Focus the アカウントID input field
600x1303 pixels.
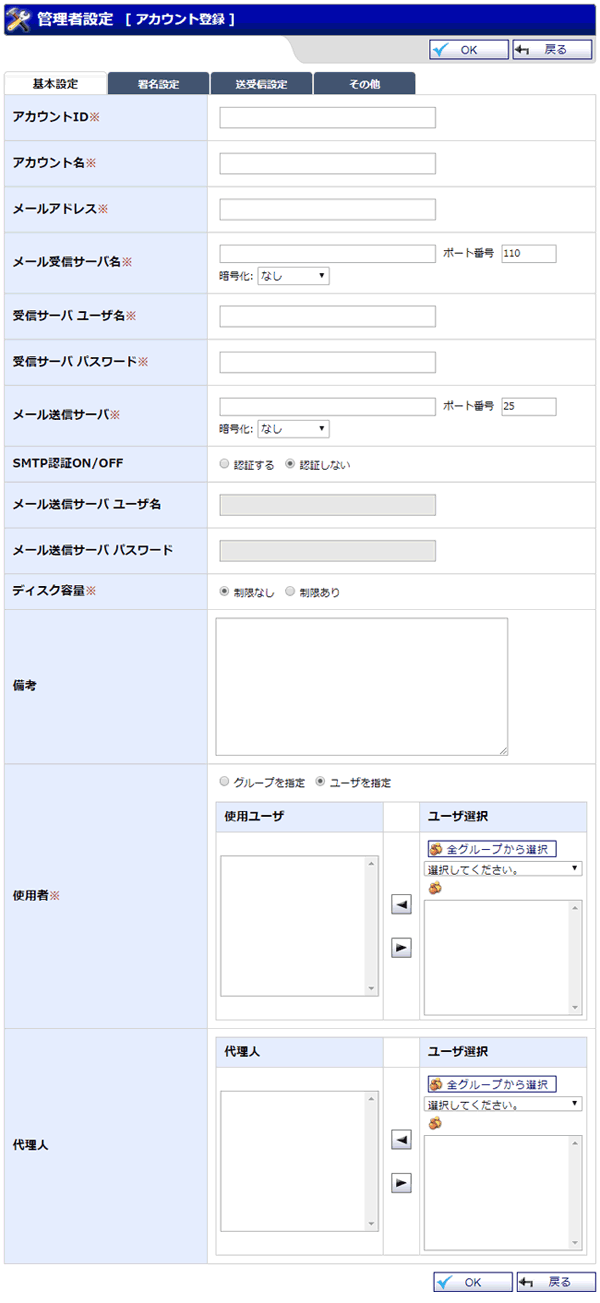tap(327, 118)
